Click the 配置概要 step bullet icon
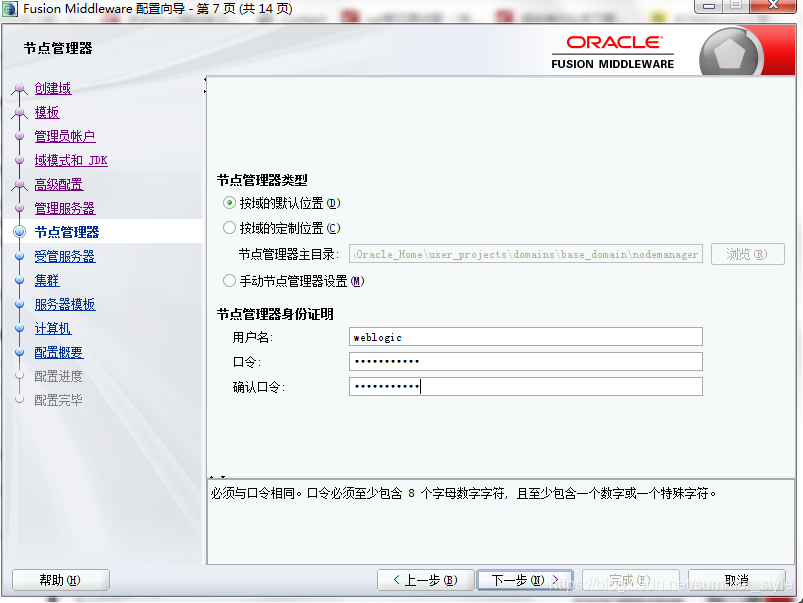803x603 pixels. pyautogui.click(x=19, y=352)
